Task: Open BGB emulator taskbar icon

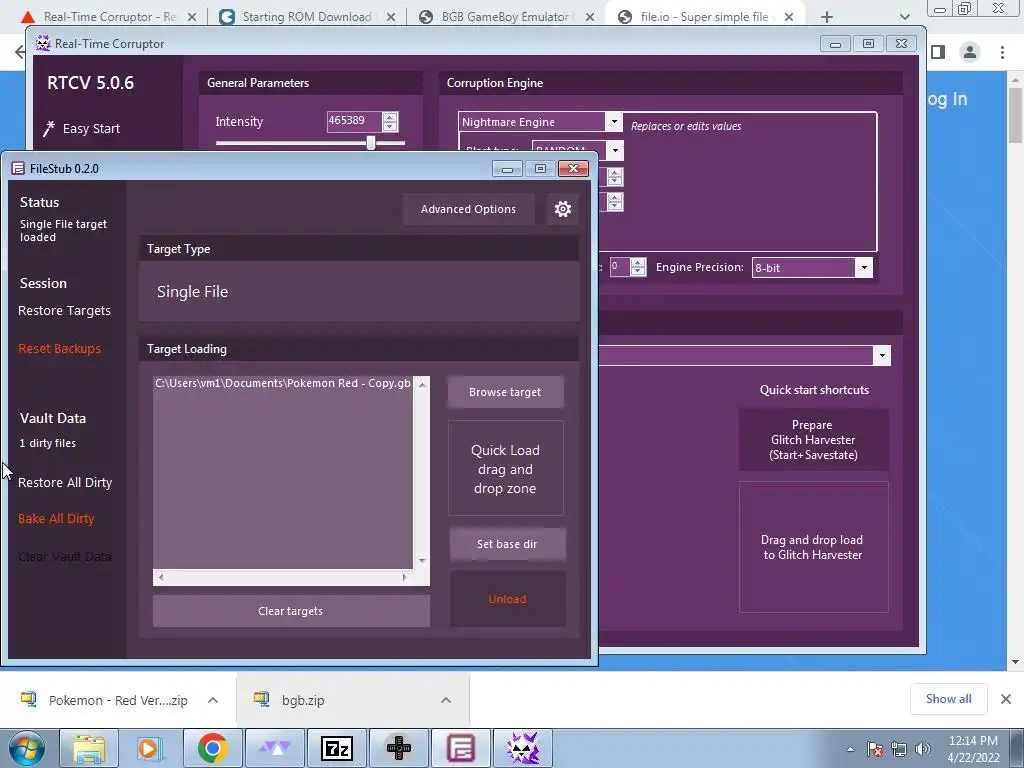Action: (x=399, y=748)
